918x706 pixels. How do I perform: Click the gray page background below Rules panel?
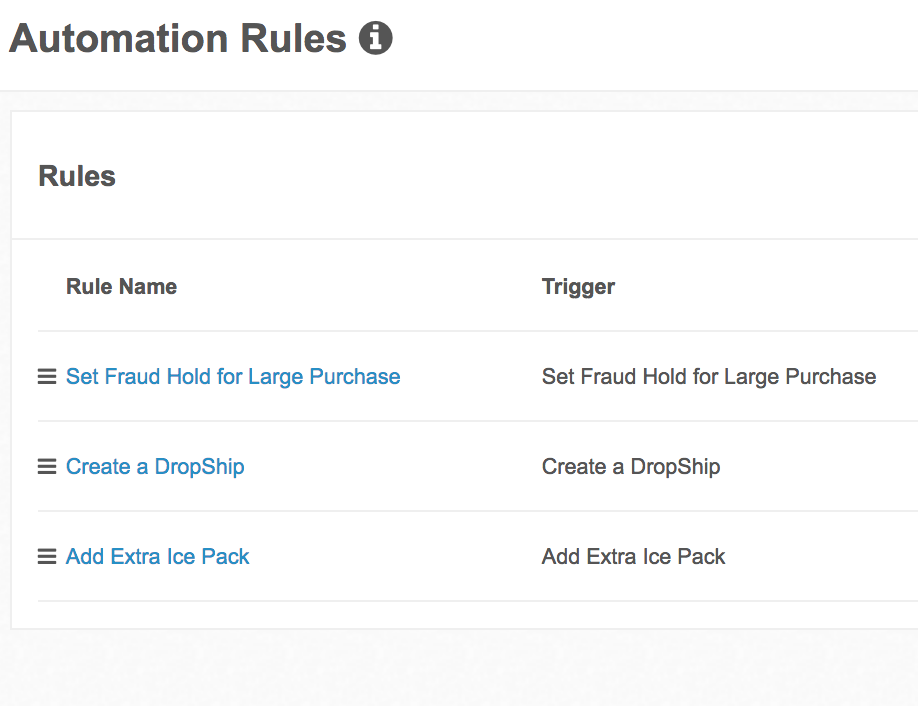(x=460, y=668)
